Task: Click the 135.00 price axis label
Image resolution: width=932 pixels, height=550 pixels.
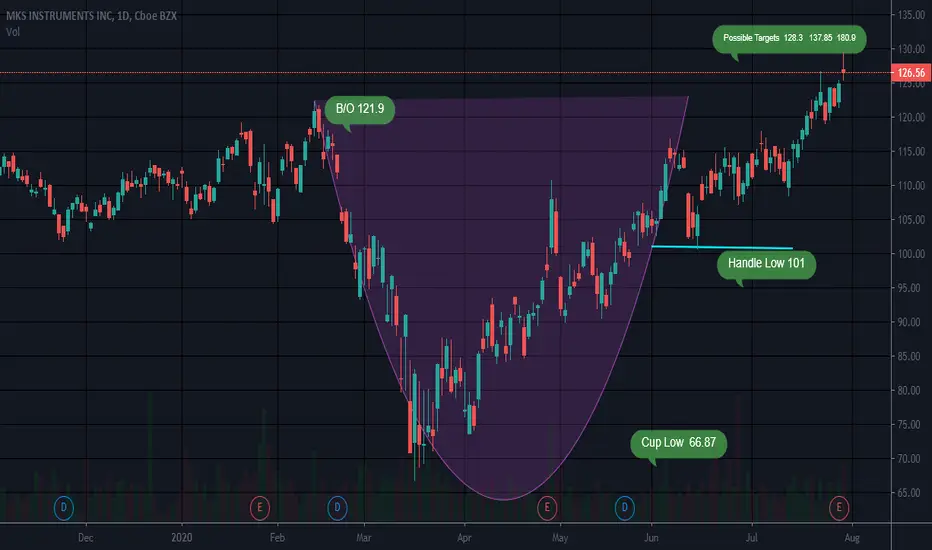Action: click(911, 15)
